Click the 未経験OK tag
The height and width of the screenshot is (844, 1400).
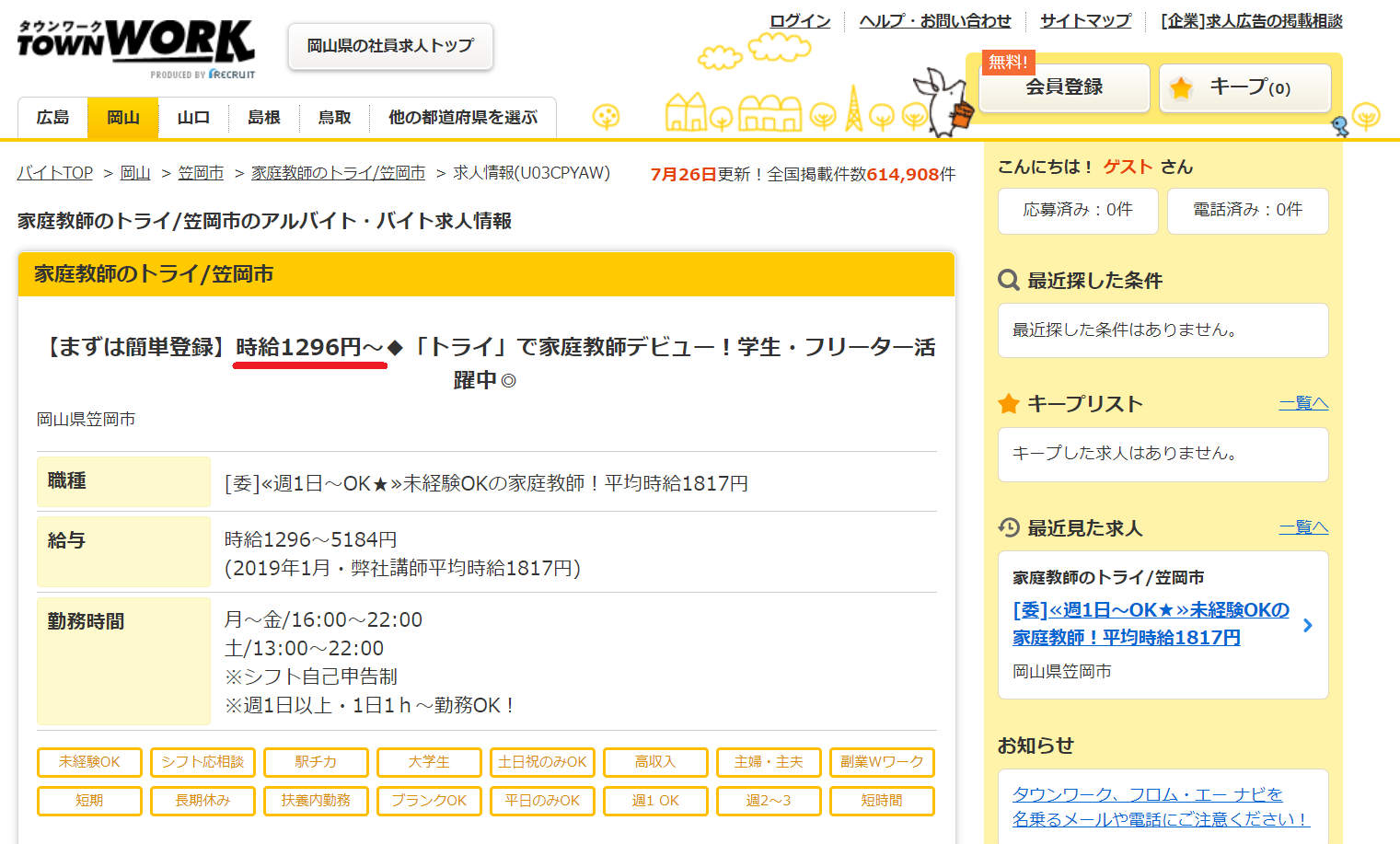[x=89, y=762]
